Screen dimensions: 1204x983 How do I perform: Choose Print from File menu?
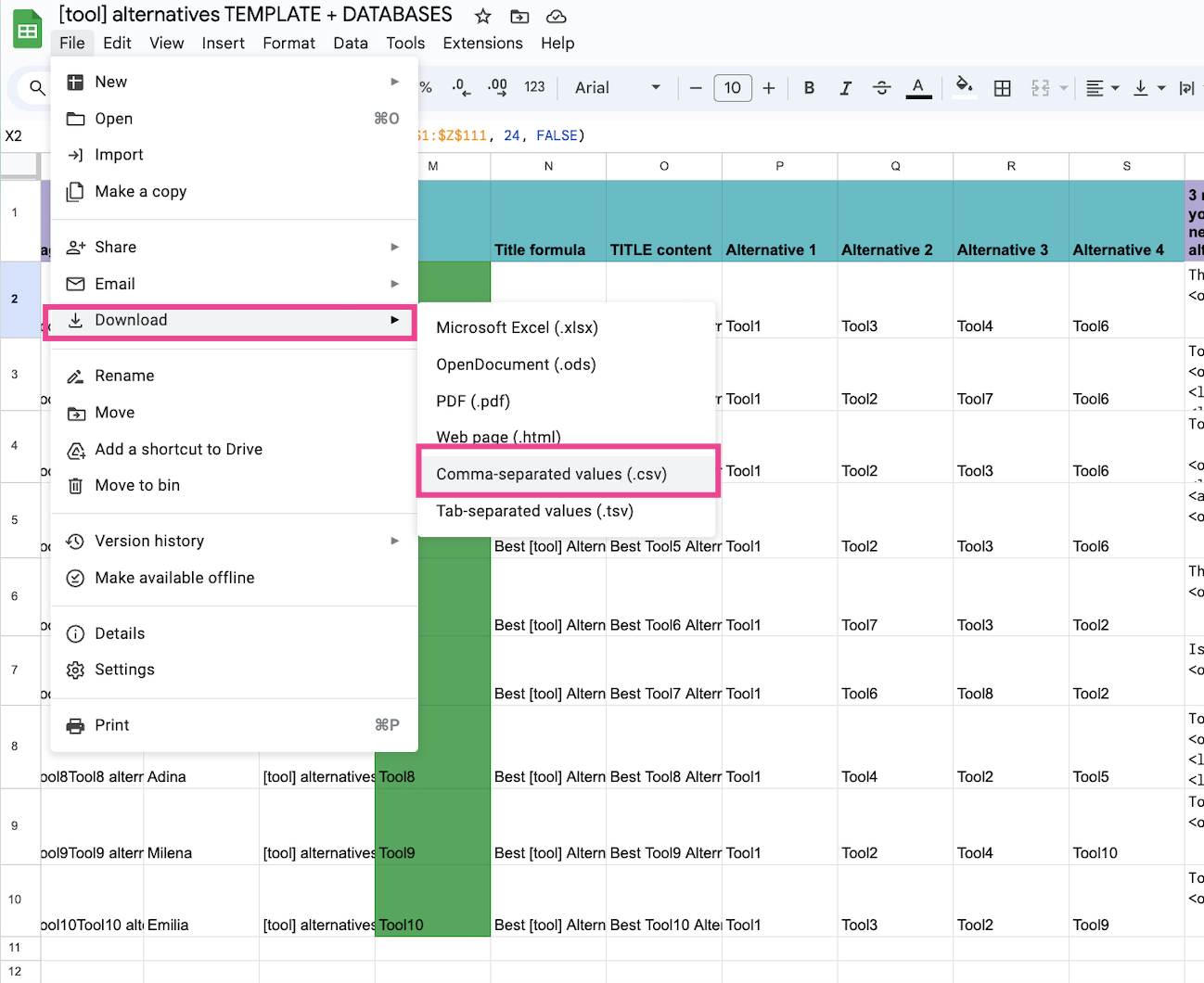[234, 725]
